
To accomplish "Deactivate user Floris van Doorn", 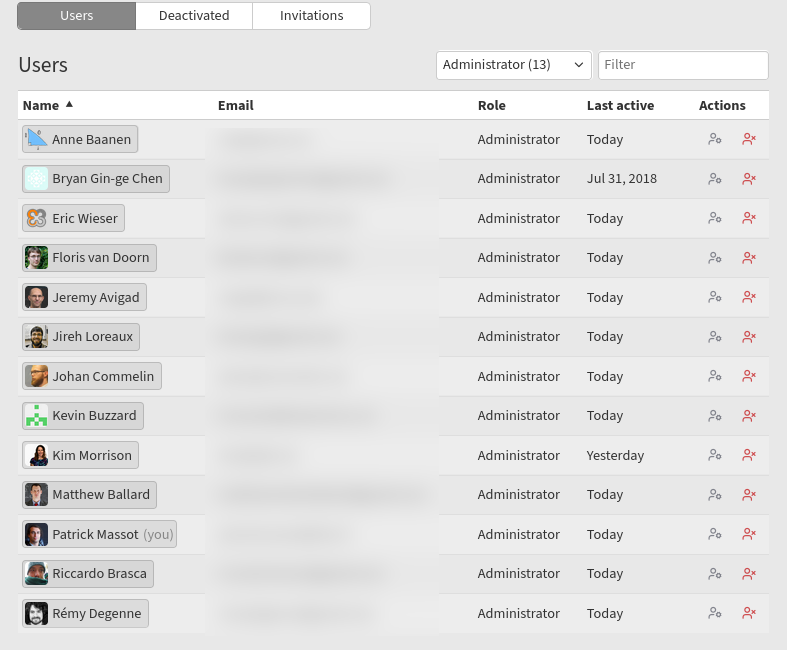I will (748, 258).
